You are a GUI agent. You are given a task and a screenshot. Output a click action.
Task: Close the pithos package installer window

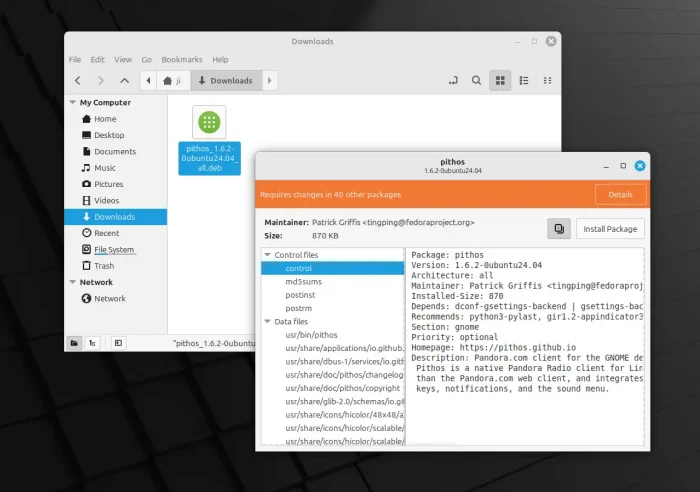pyautogui.click(x=640, y=166)
